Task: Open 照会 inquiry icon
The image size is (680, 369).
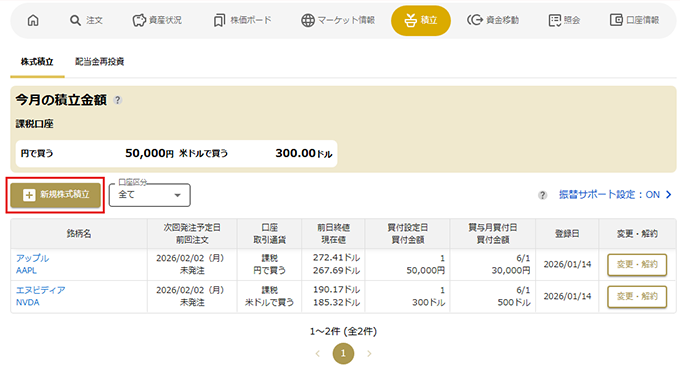Action: click(x=555, y=20)
